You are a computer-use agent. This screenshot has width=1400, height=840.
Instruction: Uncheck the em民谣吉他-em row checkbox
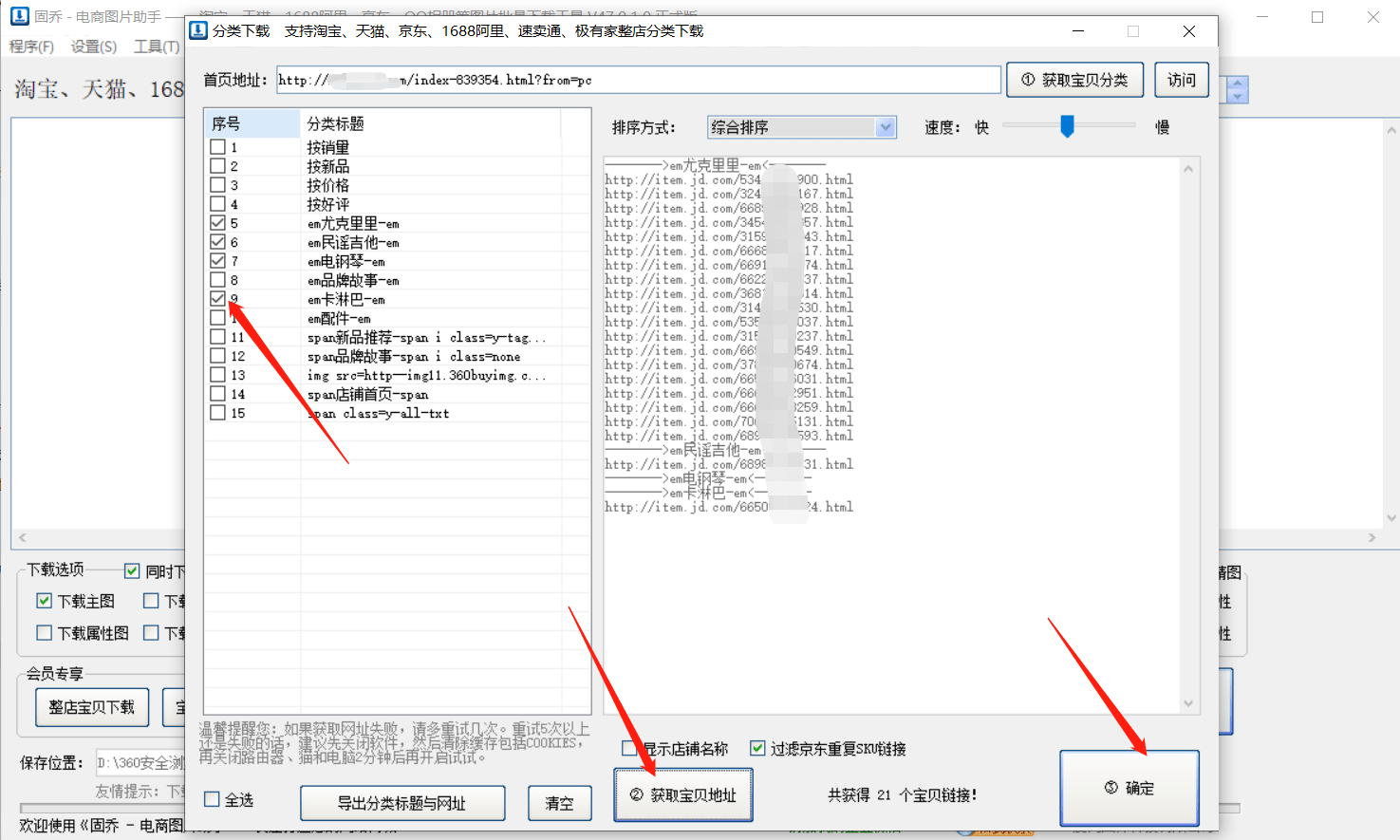point(217,242)
